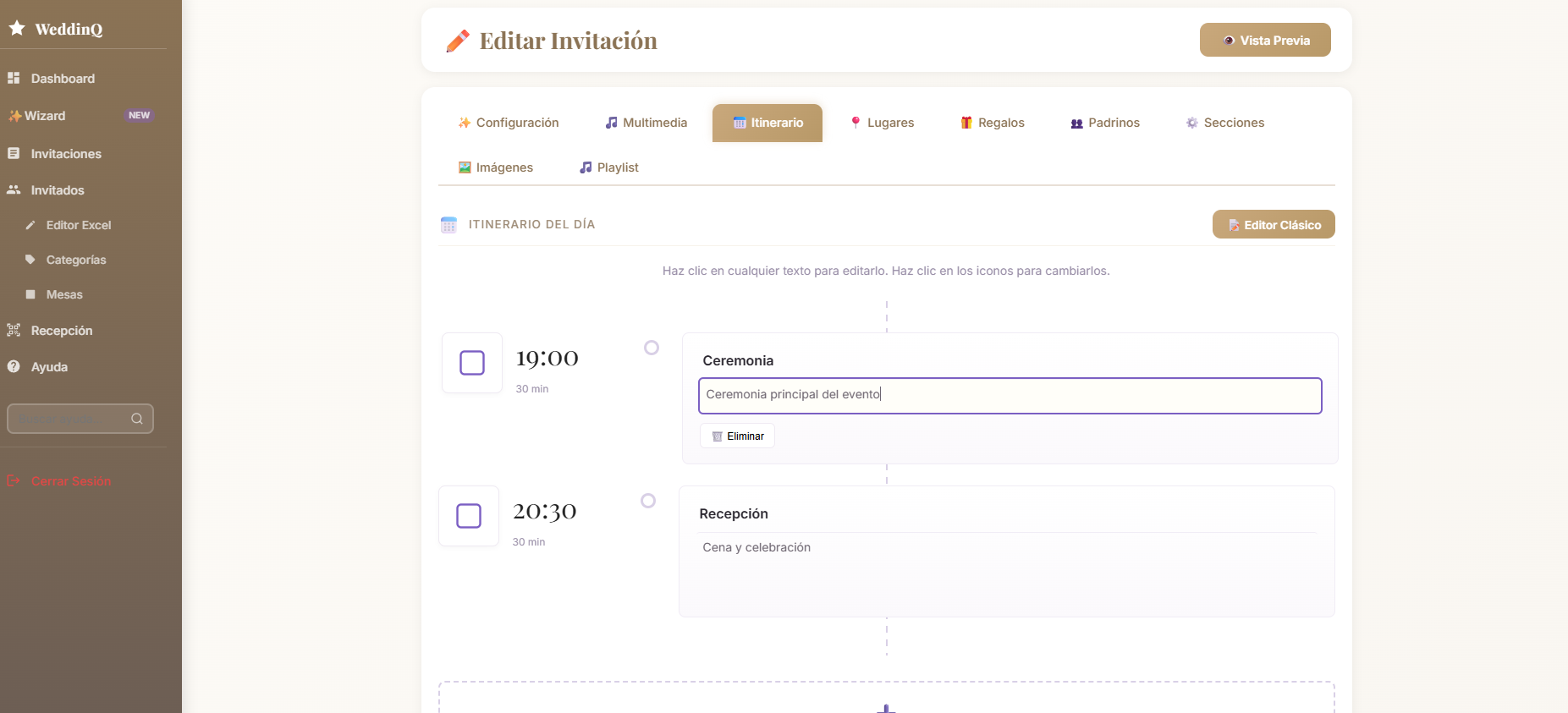Click the calendar icon next to Itinerario del Día

tap(448, 225)
